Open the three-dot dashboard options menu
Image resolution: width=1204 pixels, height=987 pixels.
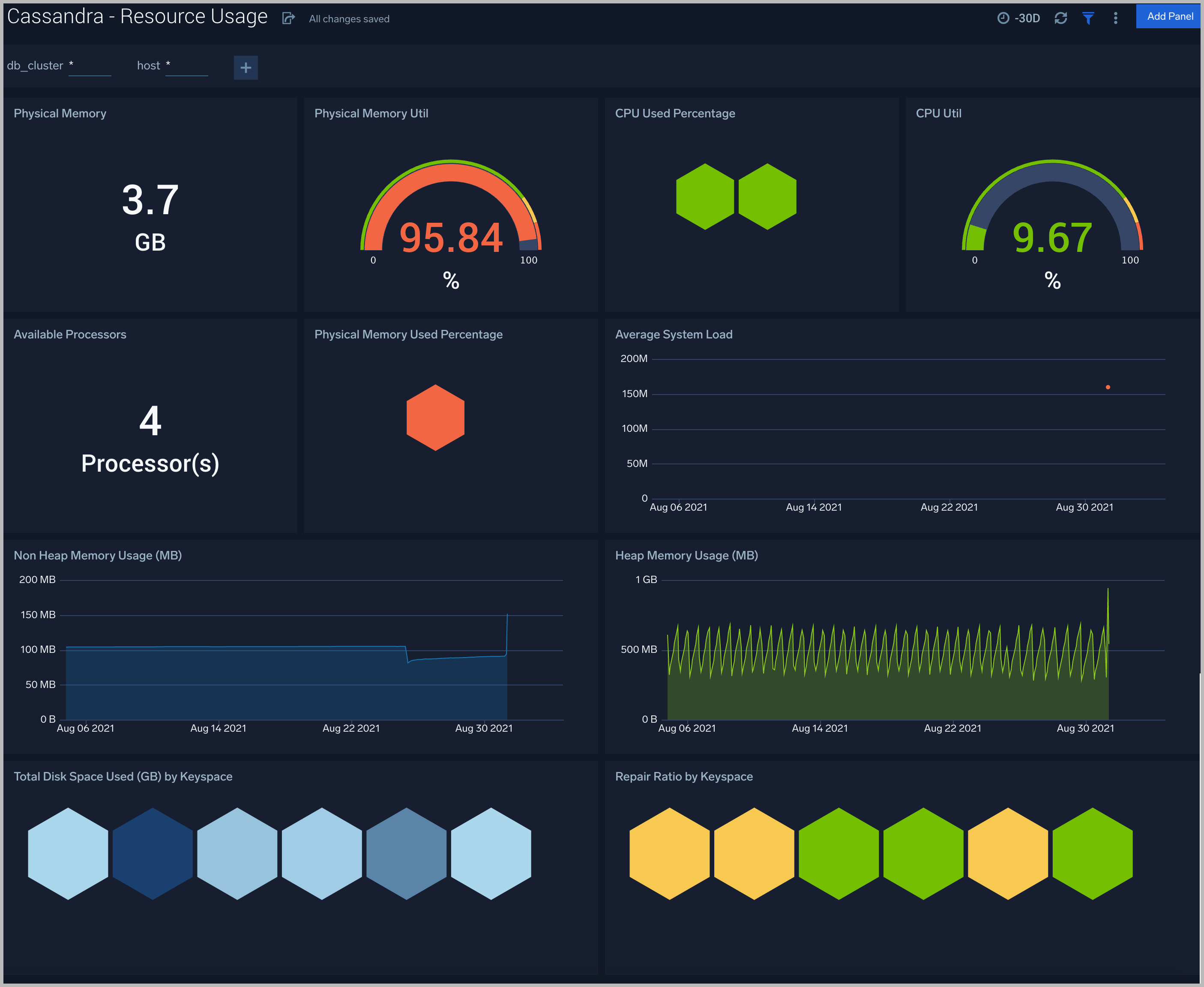[1115, 18]
